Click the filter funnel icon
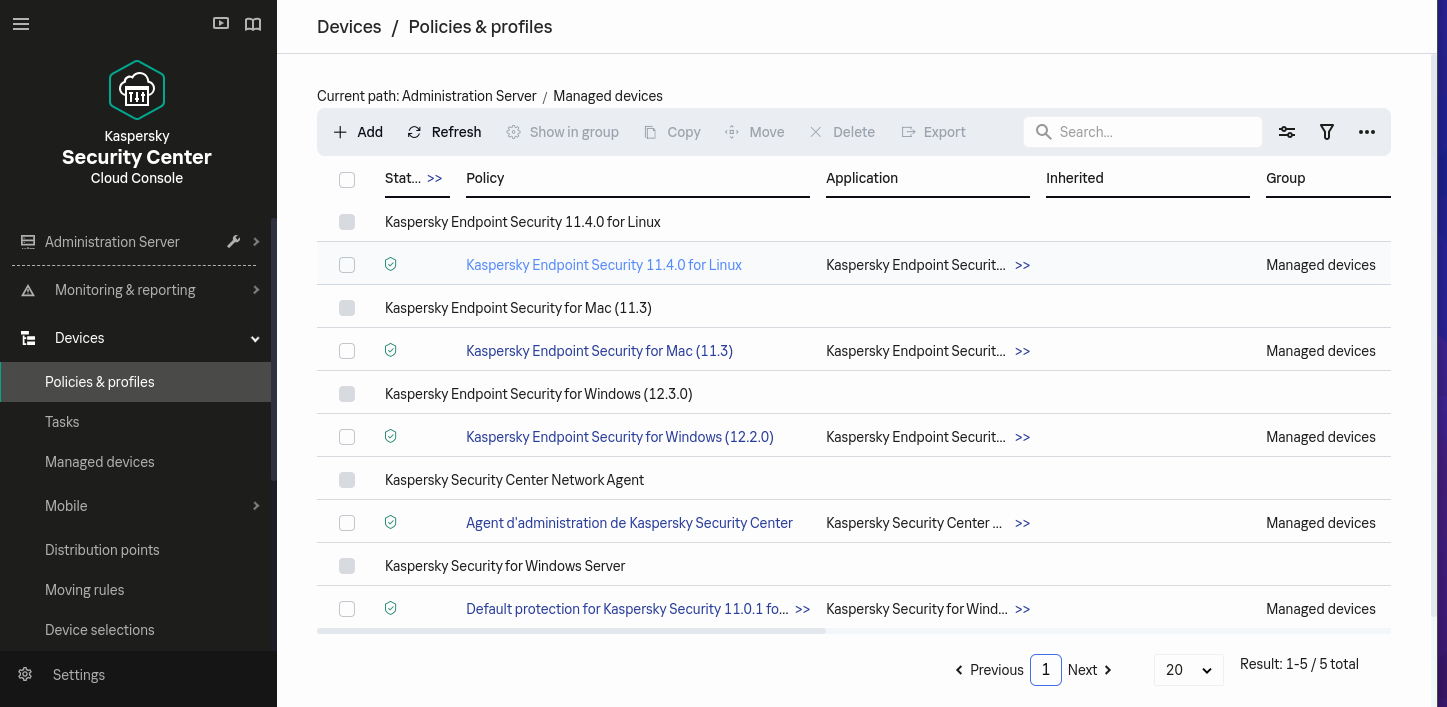 point(1327,132)
